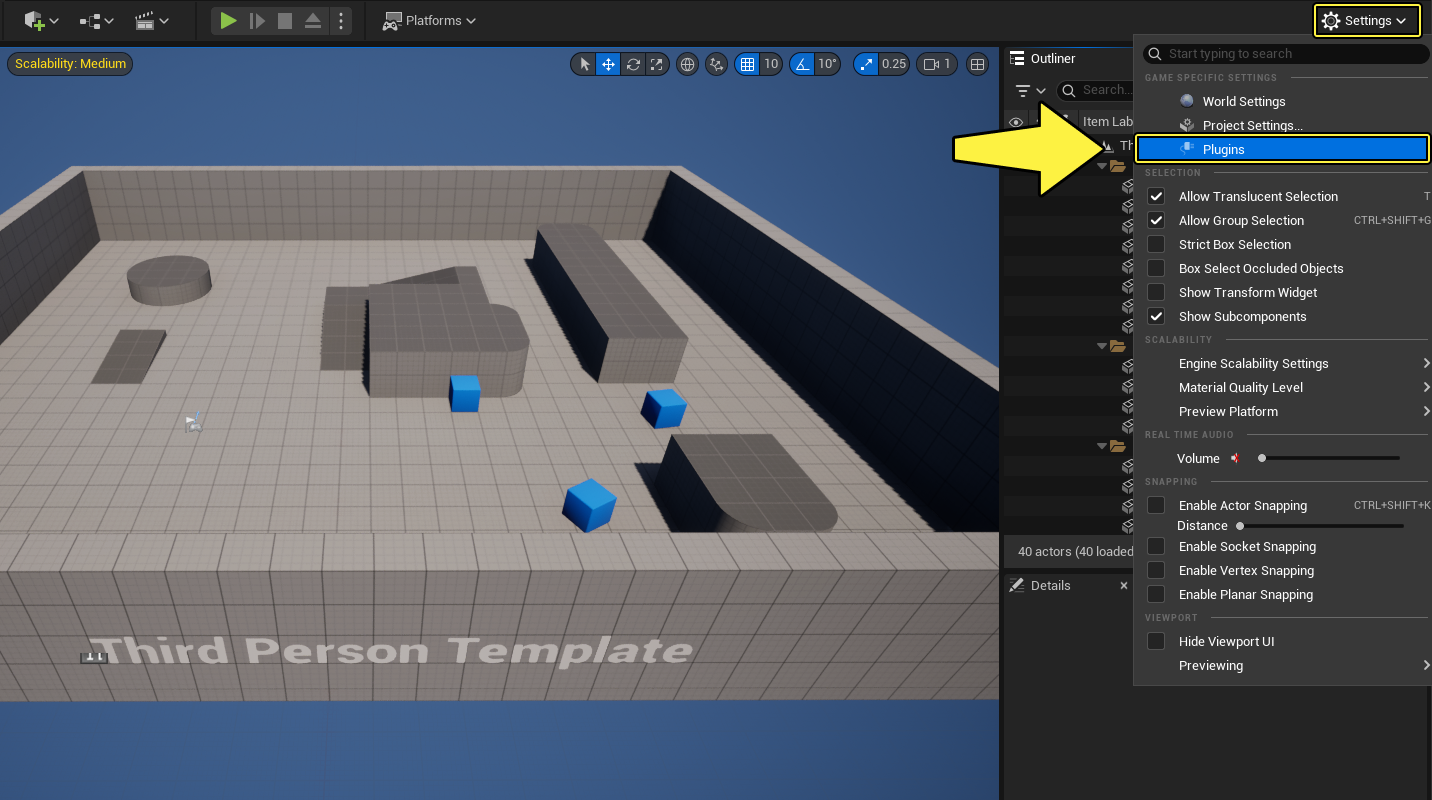Enable the Strict Box Selection checkbox
1432x800 pixels.
point(1156,245)
